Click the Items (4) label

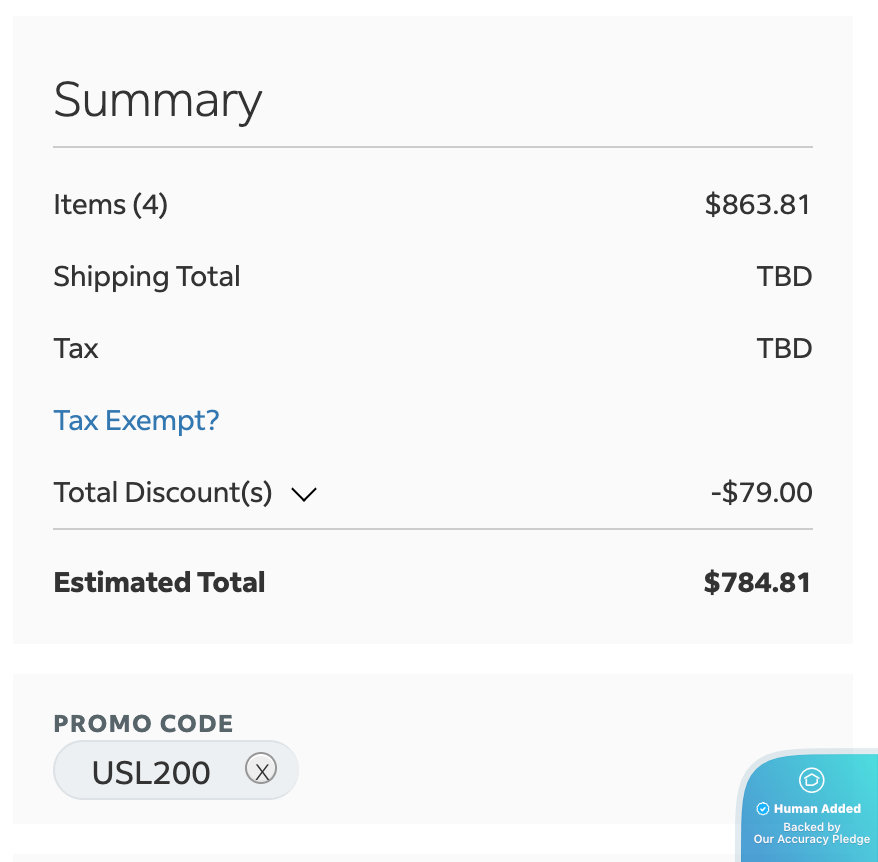coord(110,205)
